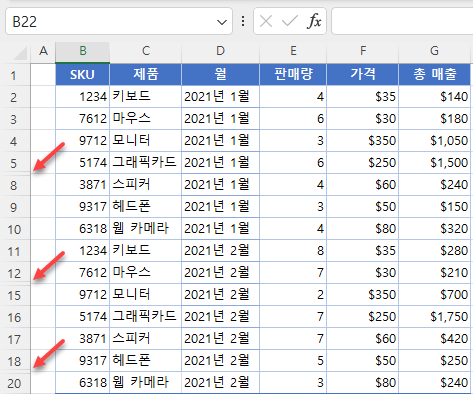473x394 pixels.
Task: Select total sales cell $140
Action: click(x=434, y=97)
